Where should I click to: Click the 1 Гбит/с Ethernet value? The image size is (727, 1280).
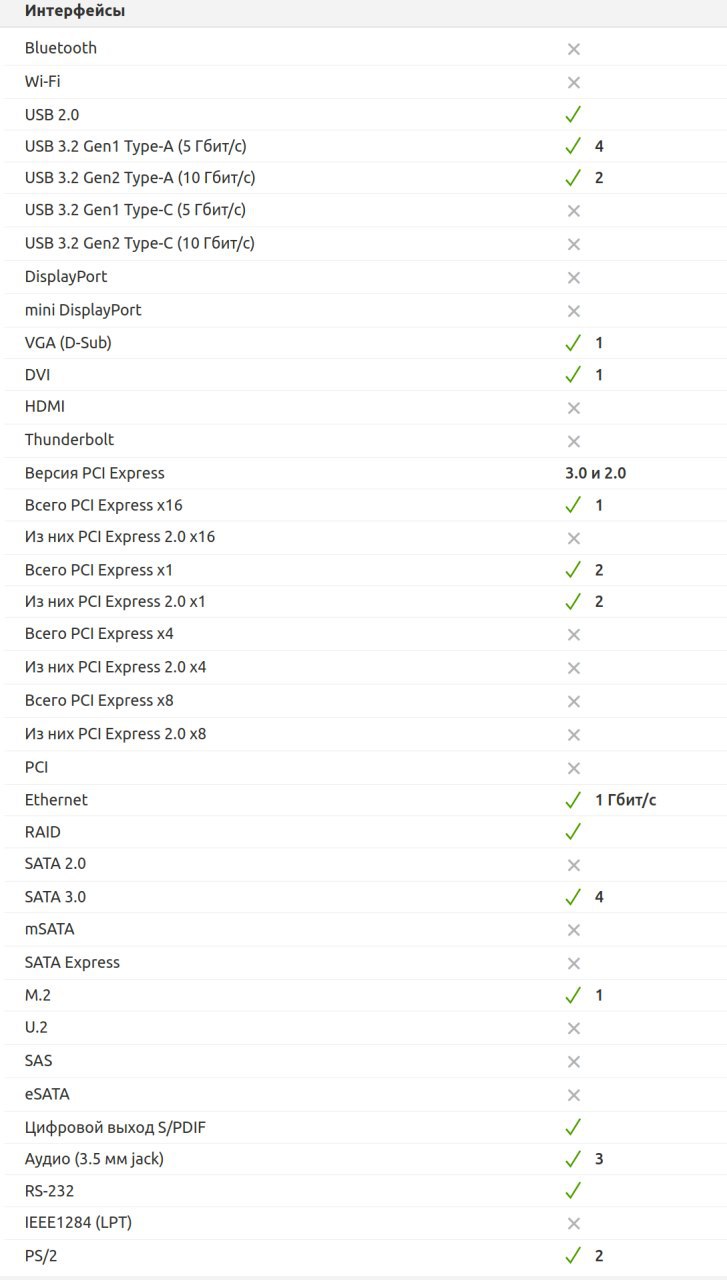(626, 800)
